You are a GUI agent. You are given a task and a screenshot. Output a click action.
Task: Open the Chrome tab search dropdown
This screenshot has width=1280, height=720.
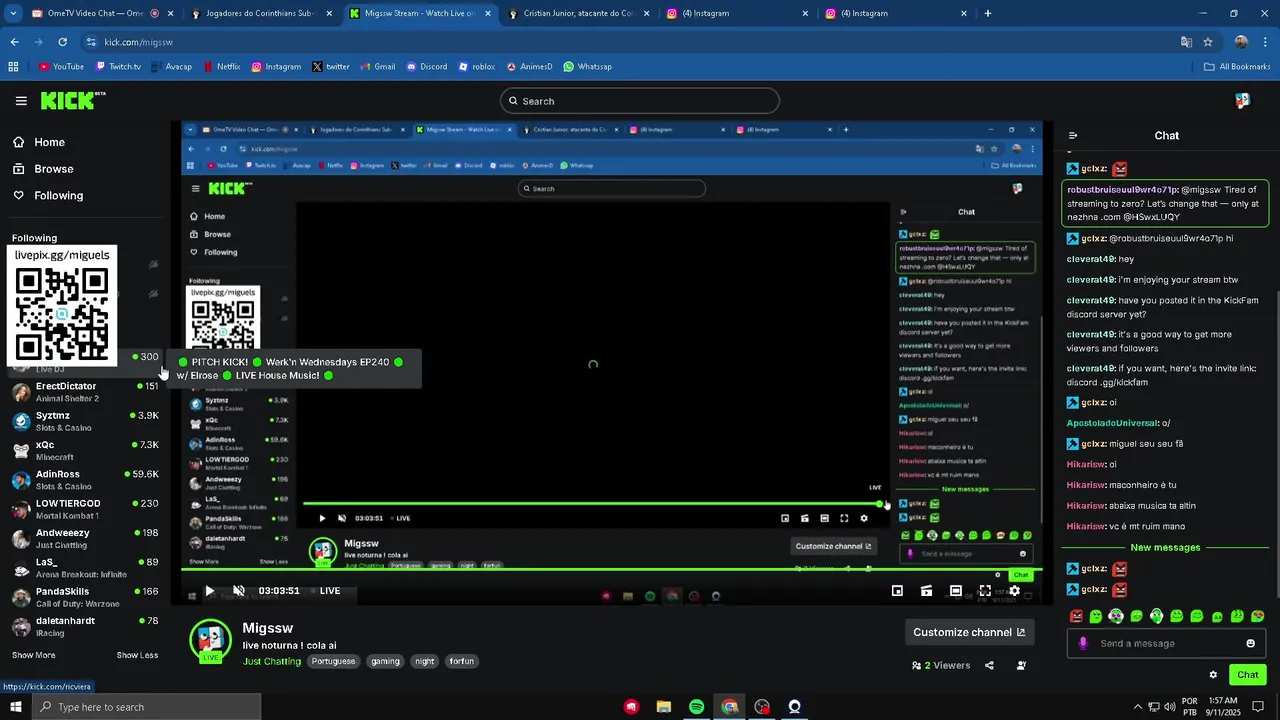coord(13,14)
